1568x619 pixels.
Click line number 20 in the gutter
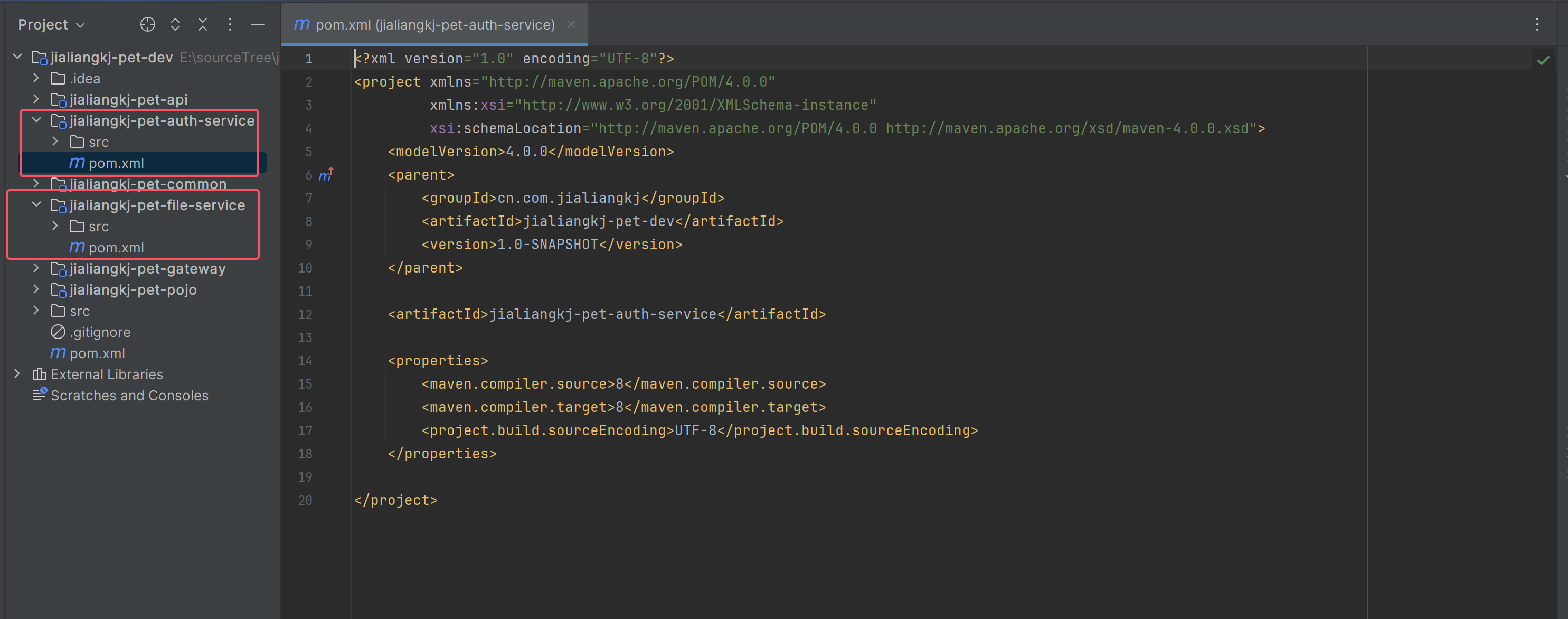[305, 501]
